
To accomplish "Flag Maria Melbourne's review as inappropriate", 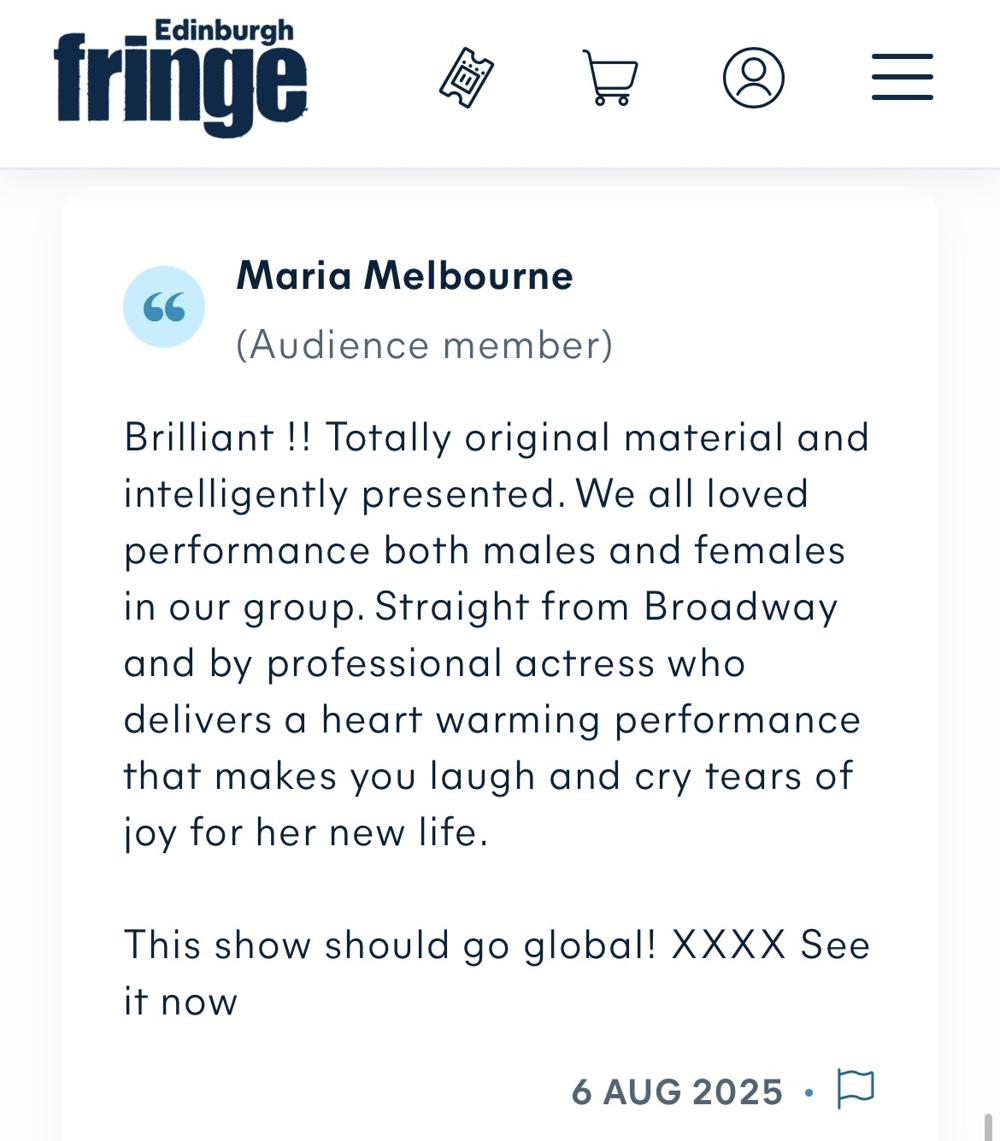I will click(x=855, y=1089).
